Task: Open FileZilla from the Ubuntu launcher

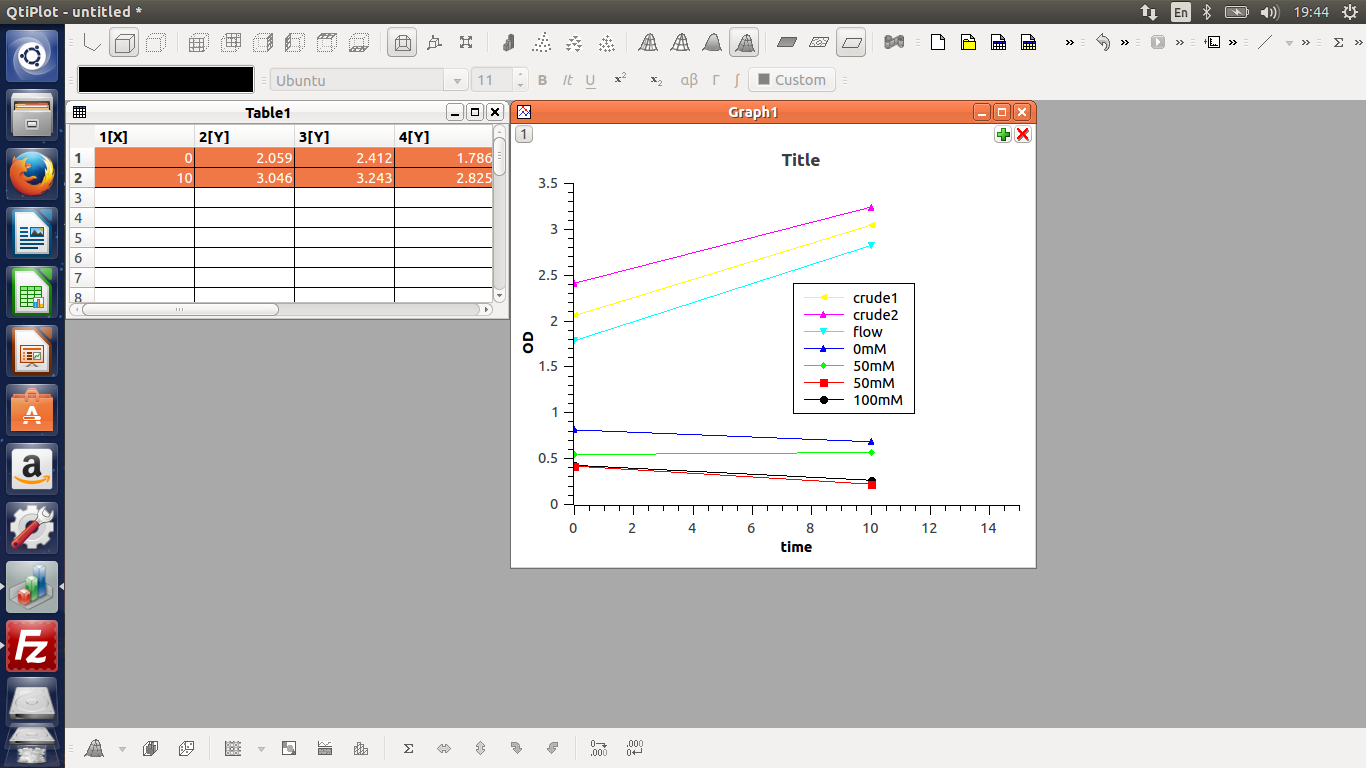Action: (x=32, y=645)
